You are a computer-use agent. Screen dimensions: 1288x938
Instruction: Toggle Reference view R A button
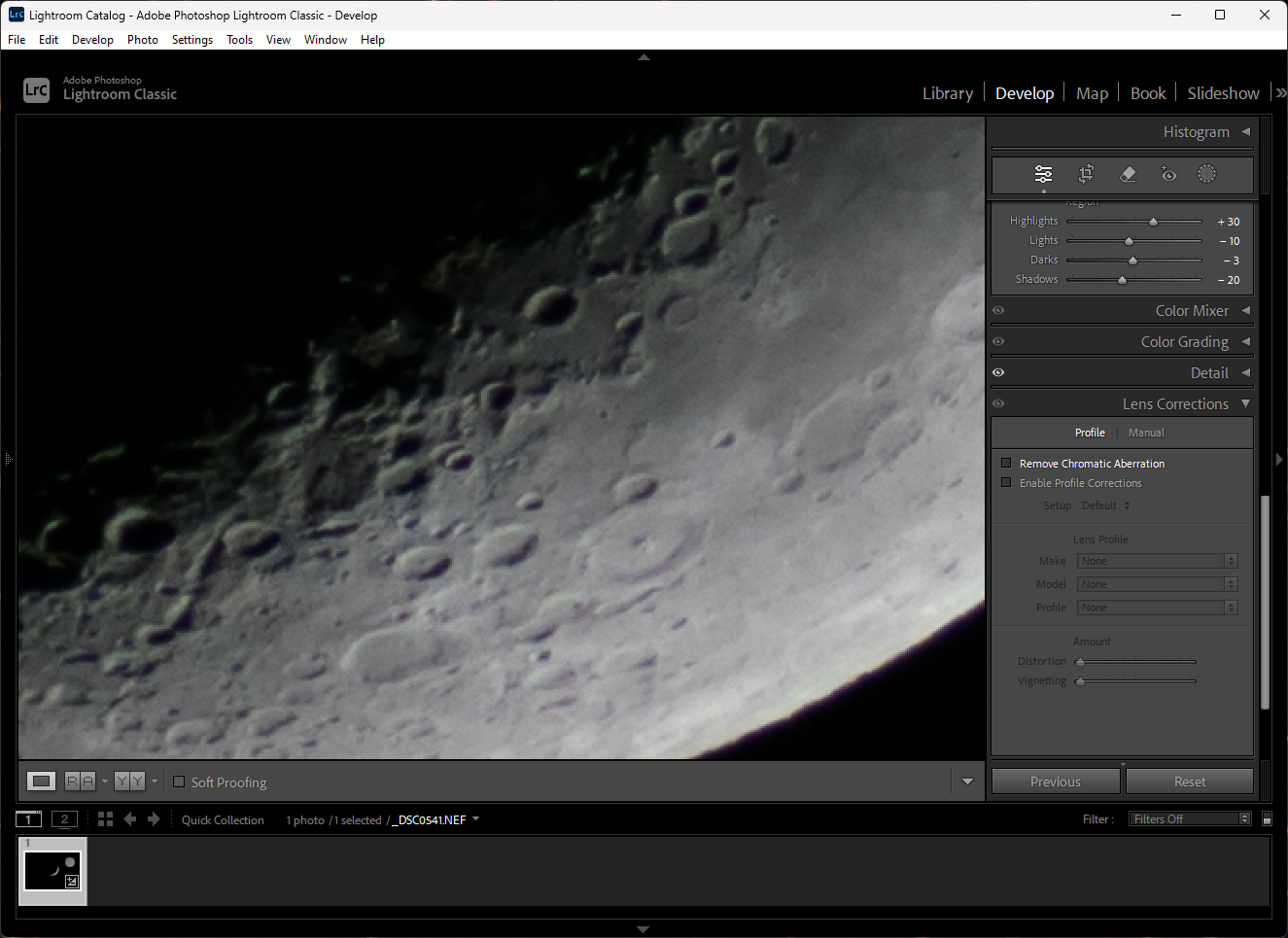coord(80,781)
